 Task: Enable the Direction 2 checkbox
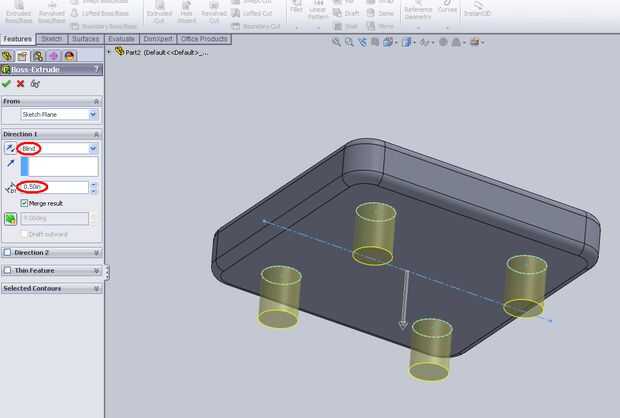pos(7,252)
